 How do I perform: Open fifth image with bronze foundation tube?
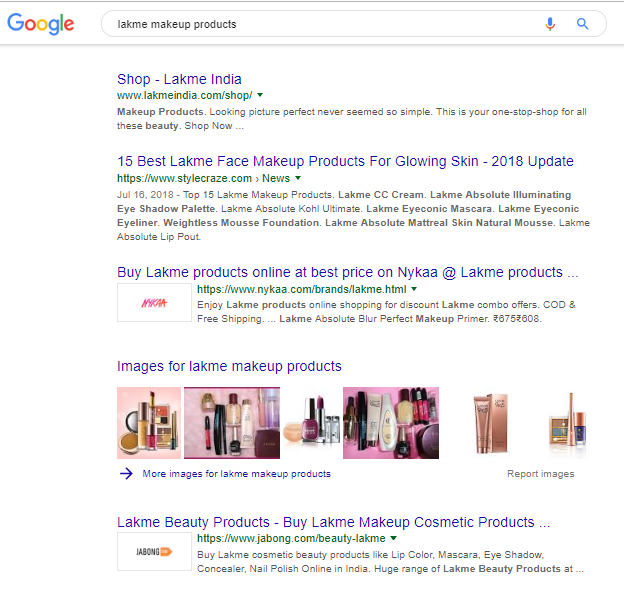click(x=491, y=423)
